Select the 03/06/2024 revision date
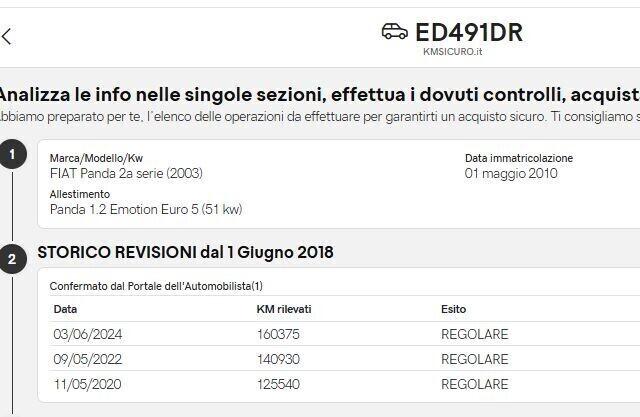 87,334
